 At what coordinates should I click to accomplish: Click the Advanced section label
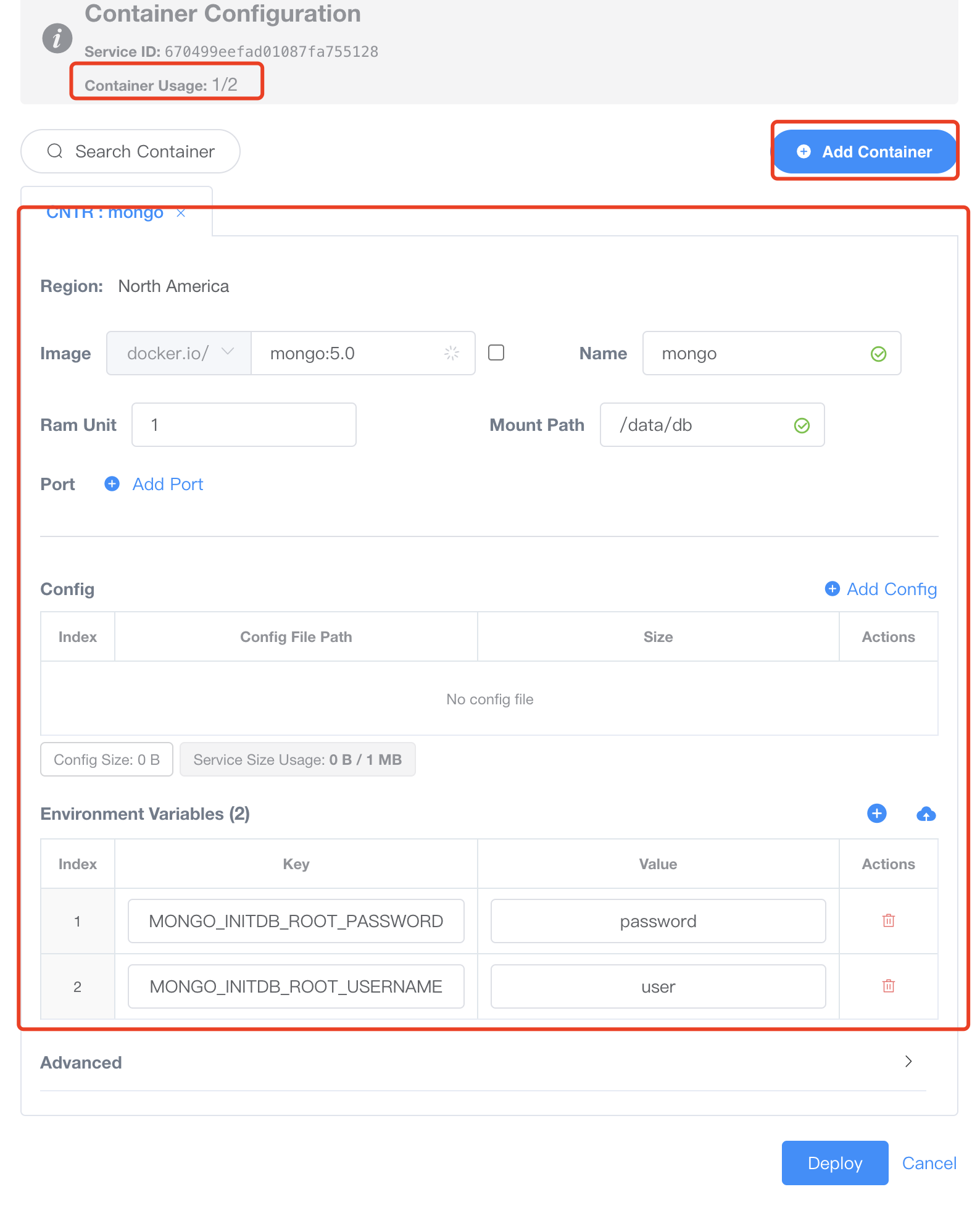click(81, 1062)
